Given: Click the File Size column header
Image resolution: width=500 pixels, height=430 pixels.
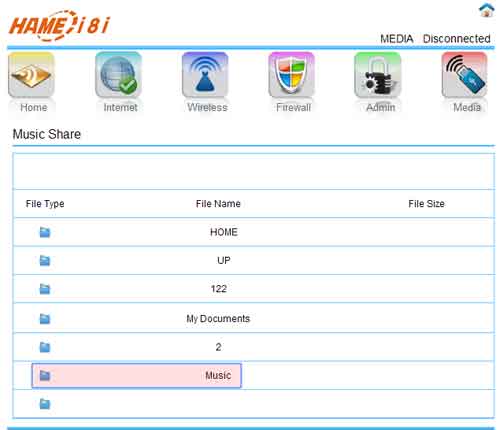Looking at the screenshot, I should point(426,204).
